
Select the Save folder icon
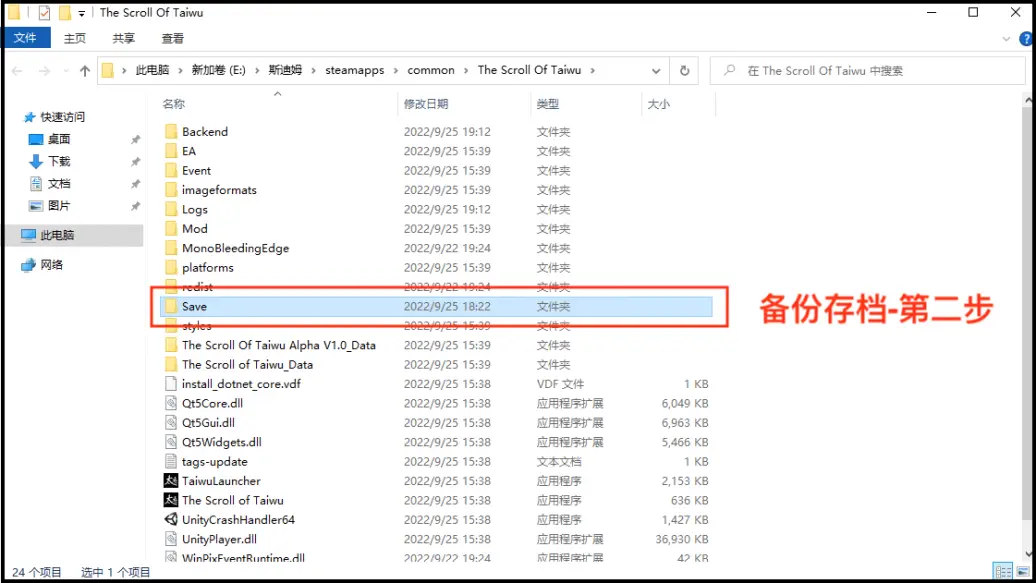(x=171, y=306)
